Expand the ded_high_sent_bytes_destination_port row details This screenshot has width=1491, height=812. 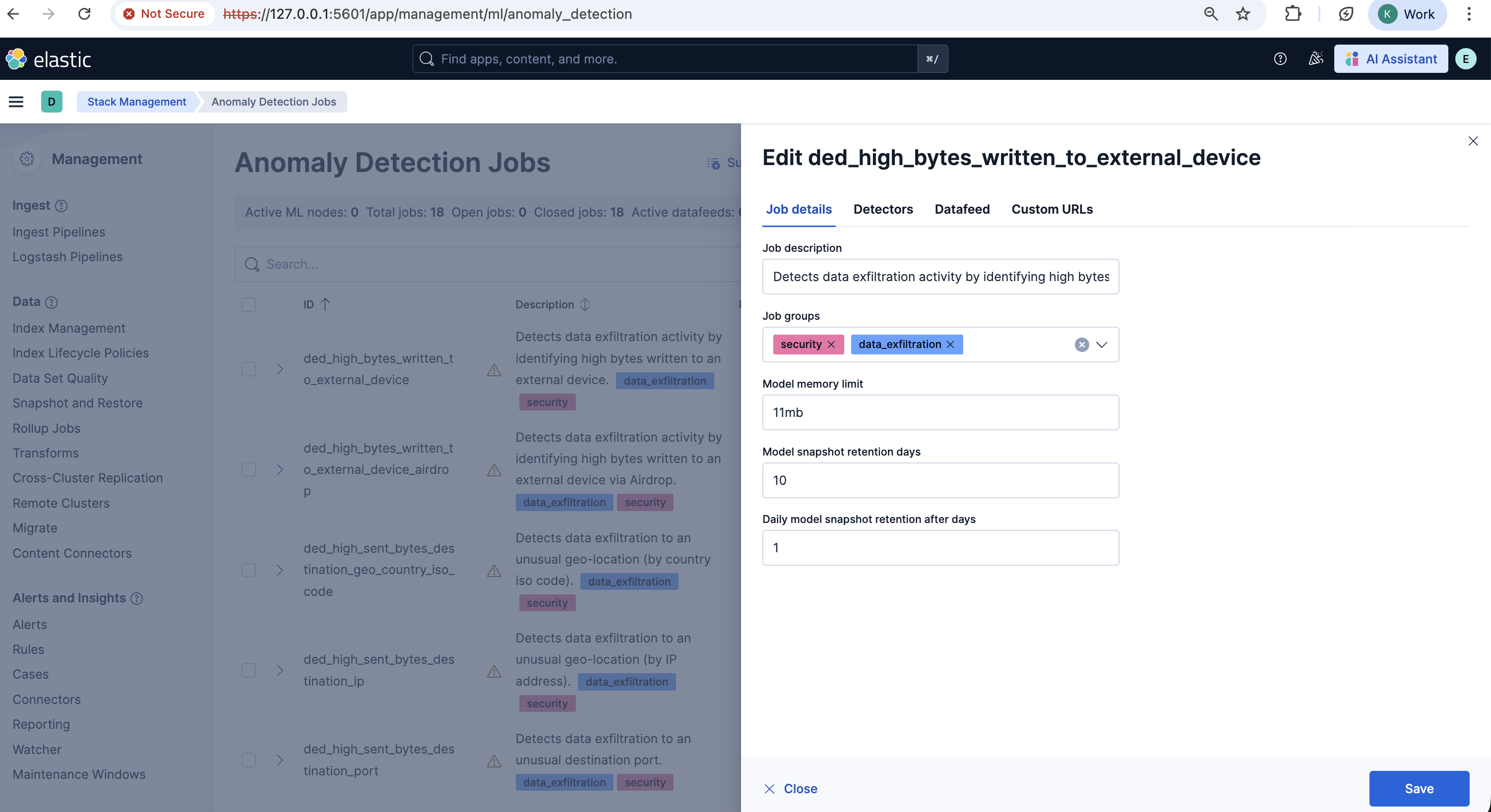click(280, 760)
